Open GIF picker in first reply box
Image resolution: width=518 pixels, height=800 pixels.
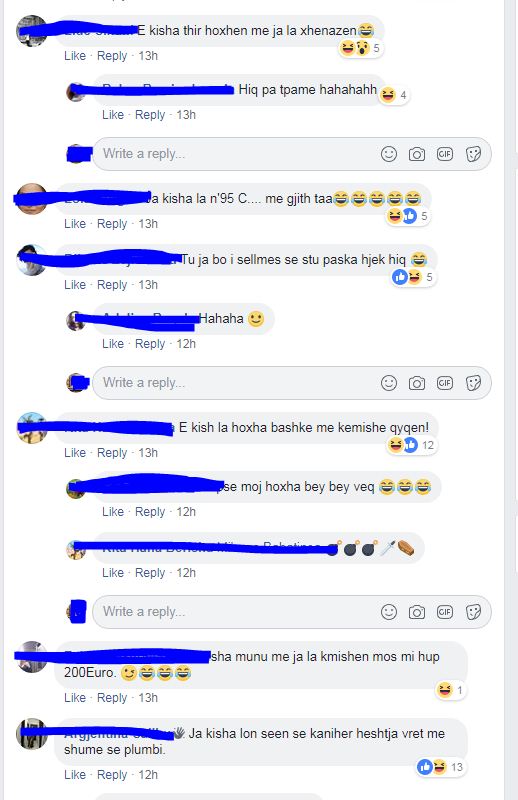point(445,154)
